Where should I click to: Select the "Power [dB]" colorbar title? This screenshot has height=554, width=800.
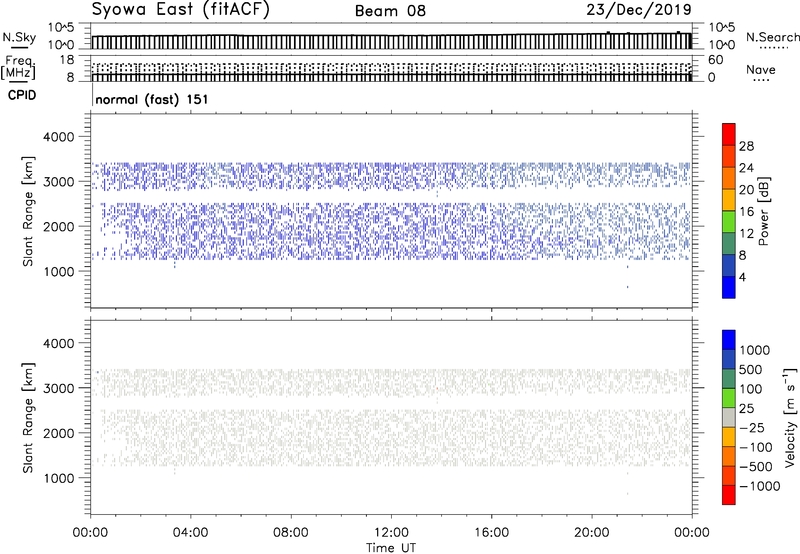(x=764, y=211)
